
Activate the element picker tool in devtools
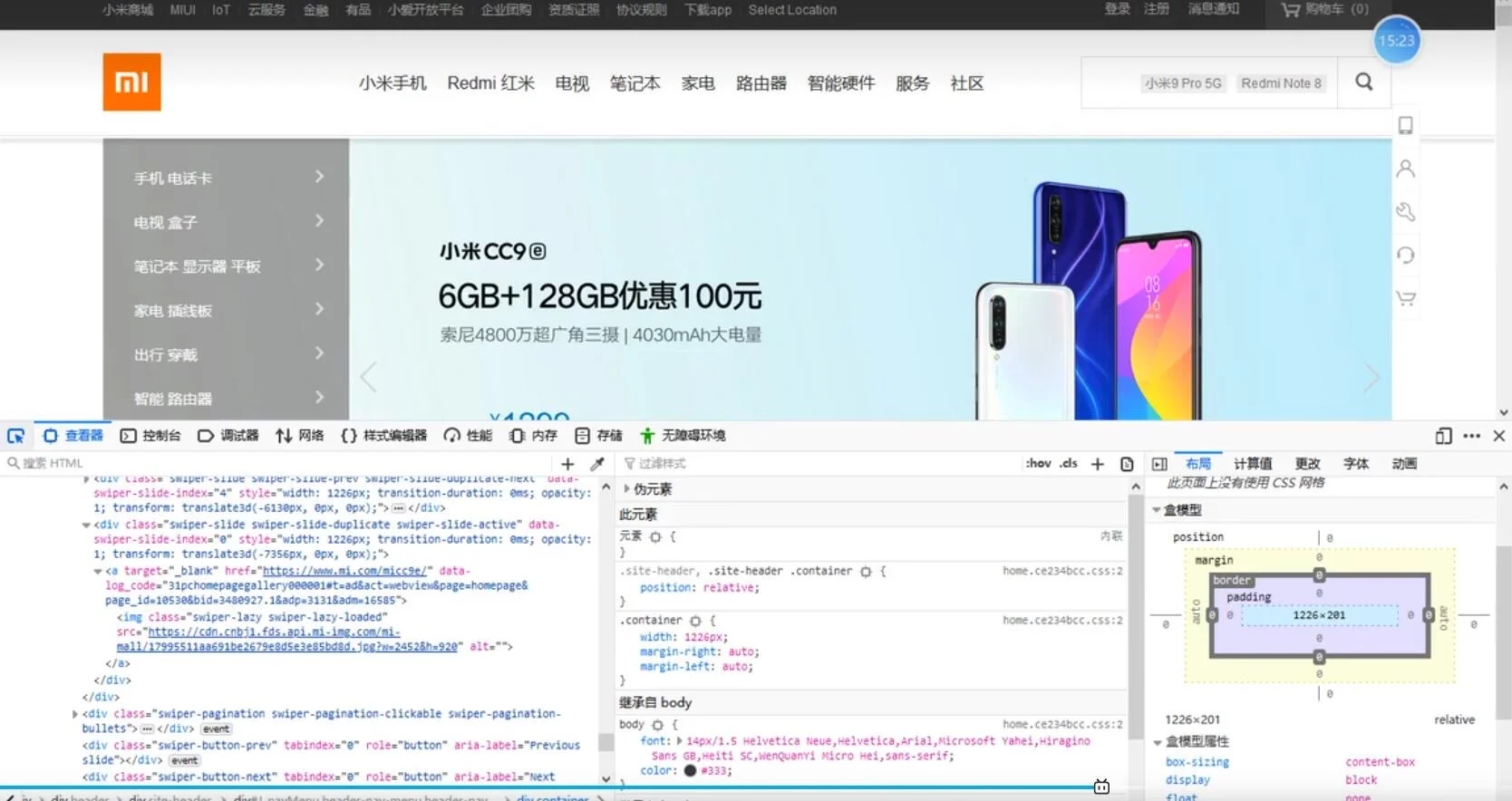pyautogui.click(x=15, y=436)
